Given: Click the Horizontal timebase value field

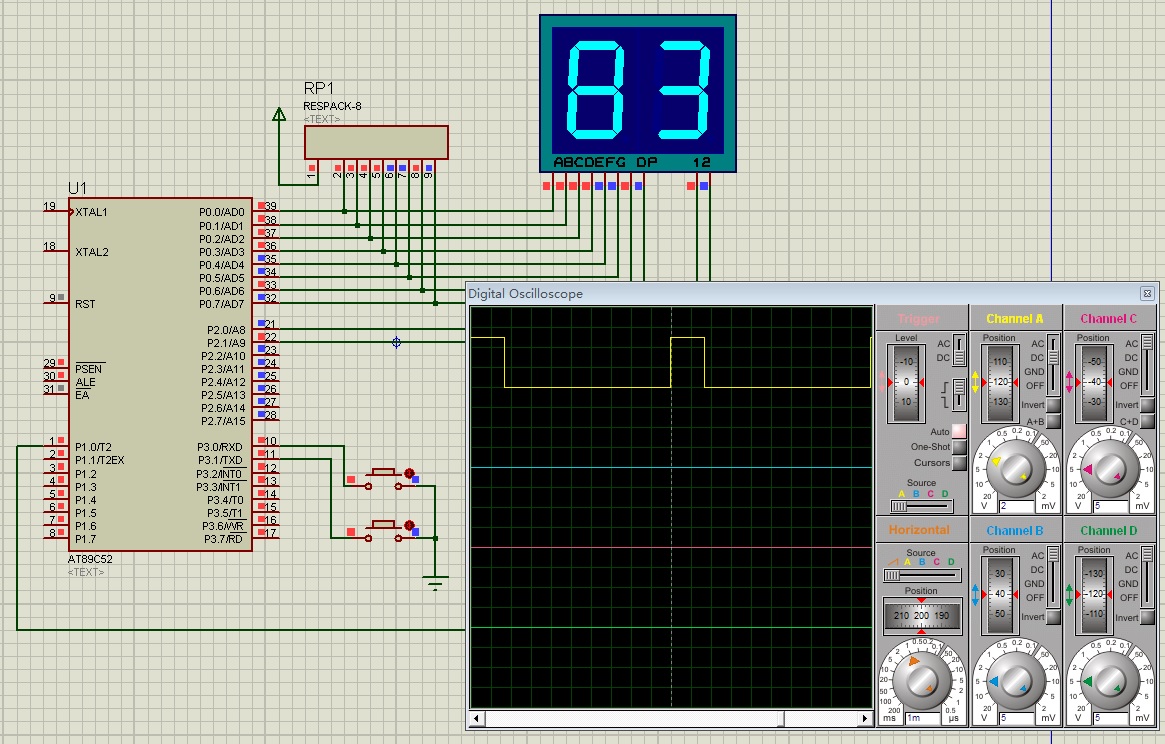Looking at the screenshot, I should coord(922,718).
